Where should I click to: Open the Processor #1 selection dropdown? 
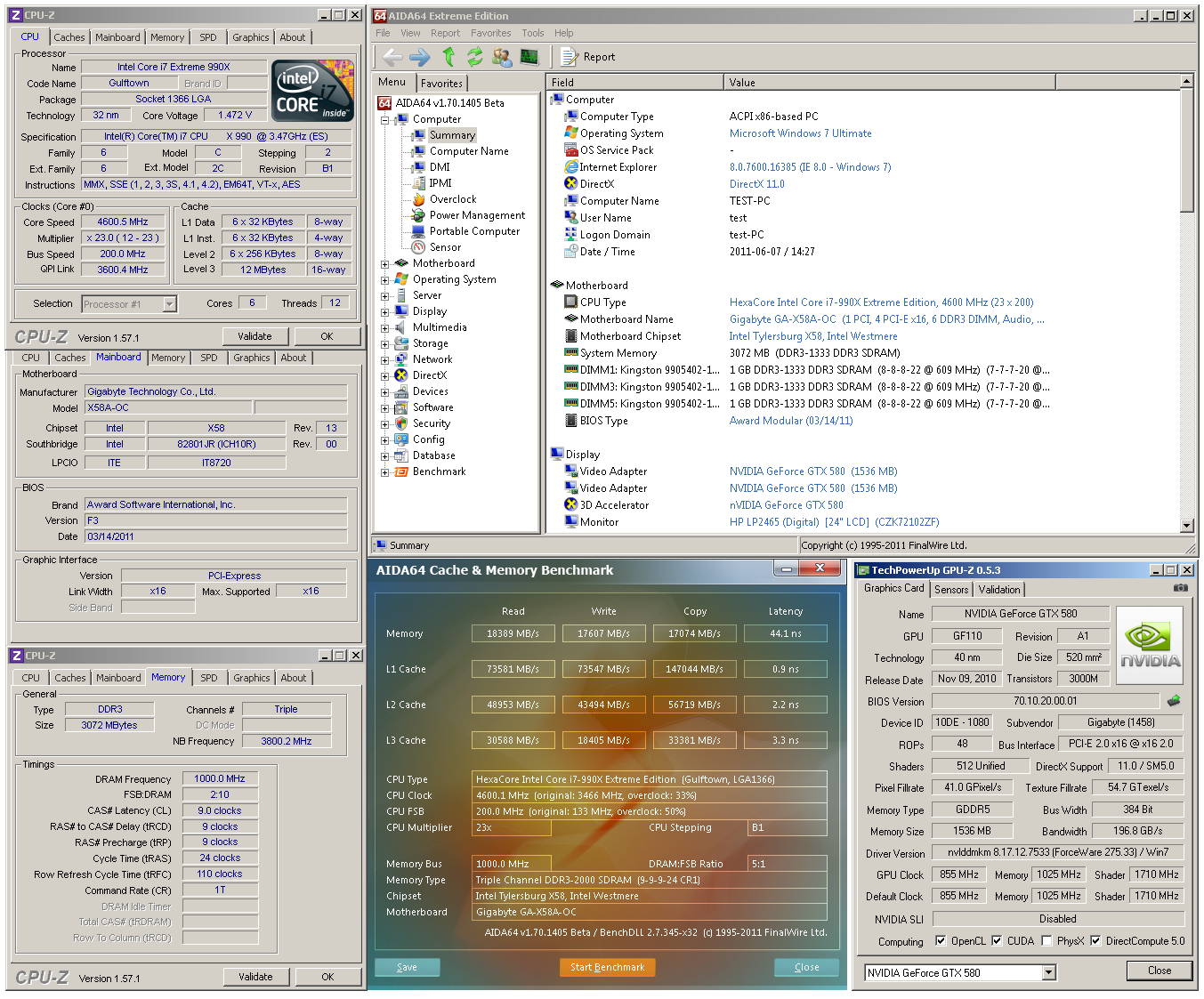[x=169, y=304]
